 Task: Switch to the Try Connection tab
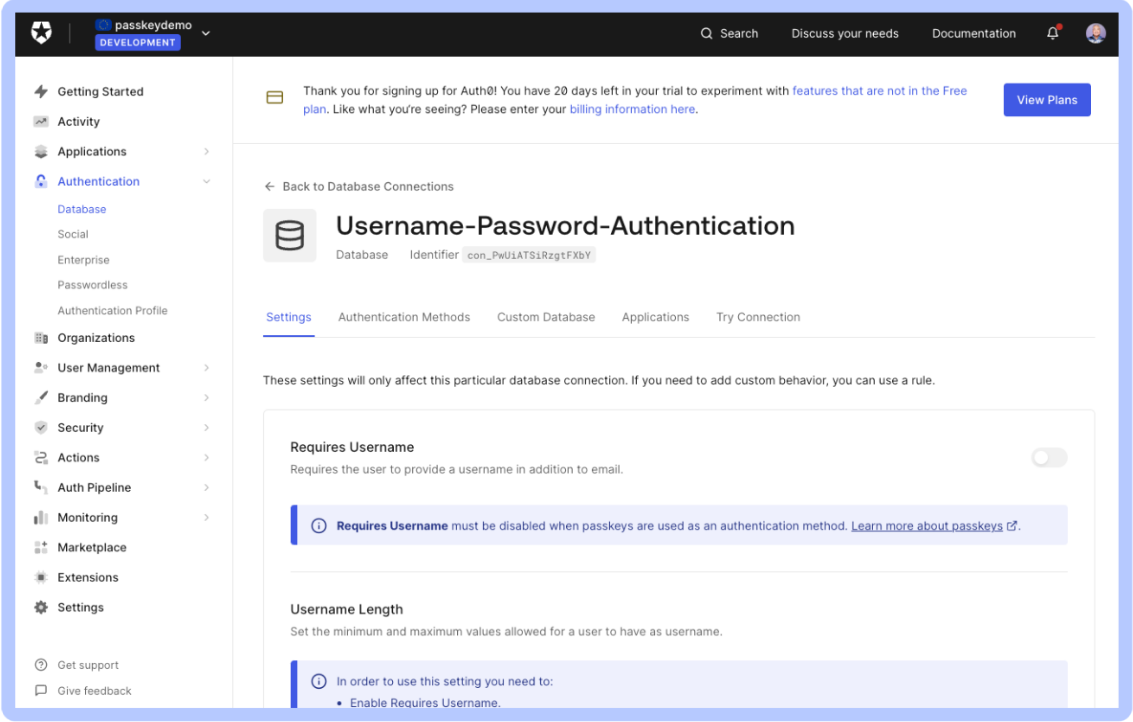[x=758, y=317]
